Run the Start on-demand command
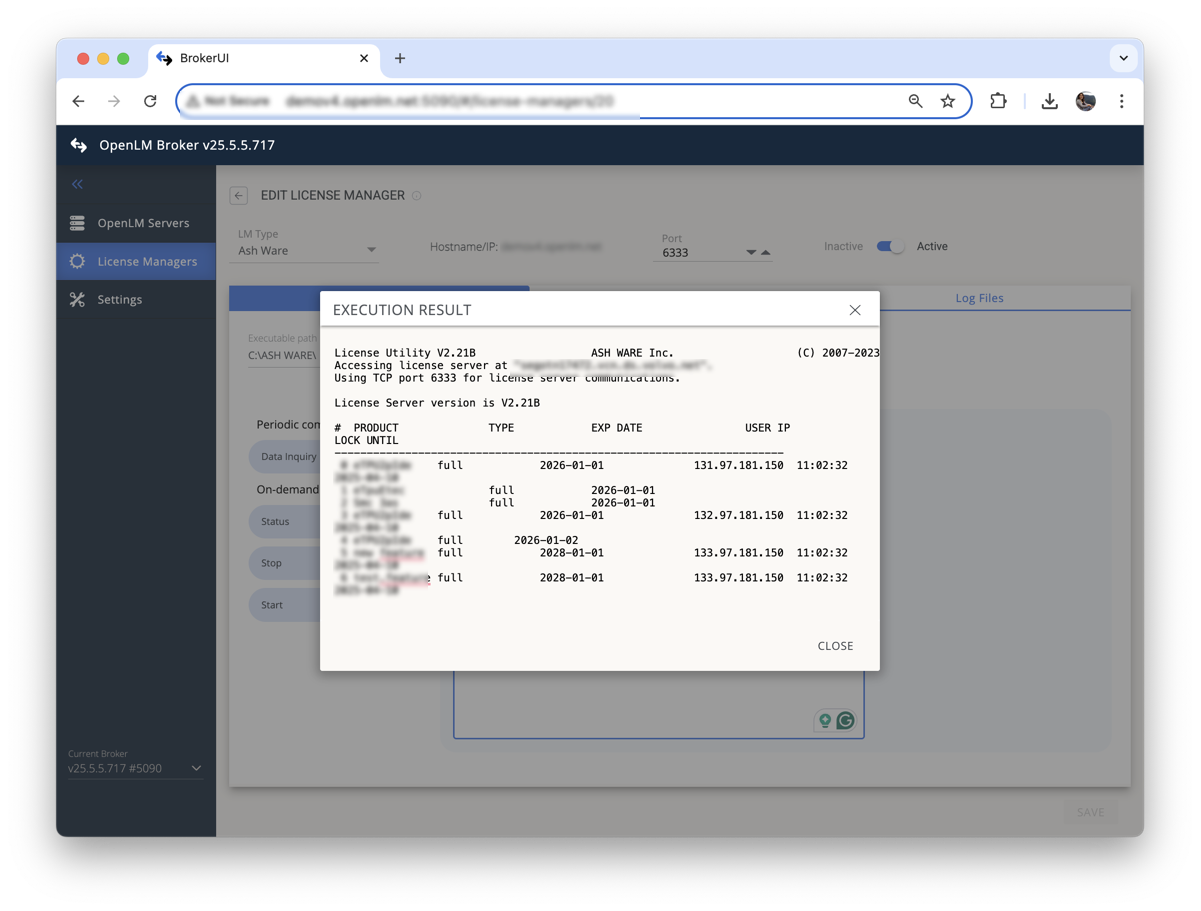 [271, 604]
